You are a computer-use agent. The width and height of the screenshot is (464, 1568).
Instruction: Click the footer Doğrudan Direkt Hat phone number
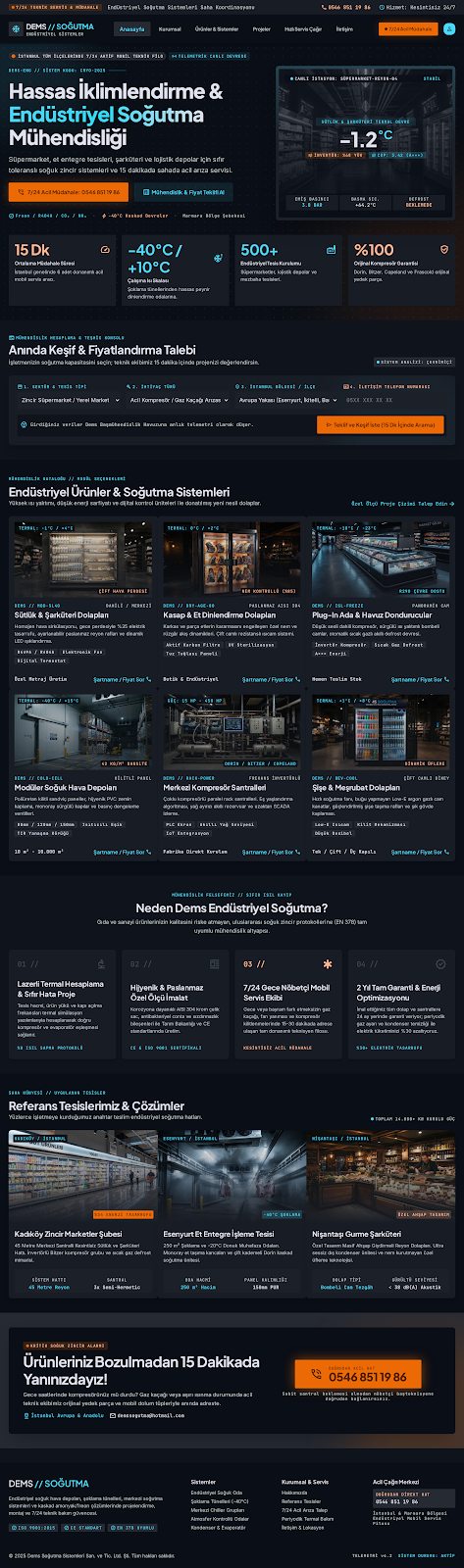coord(396,1501)
